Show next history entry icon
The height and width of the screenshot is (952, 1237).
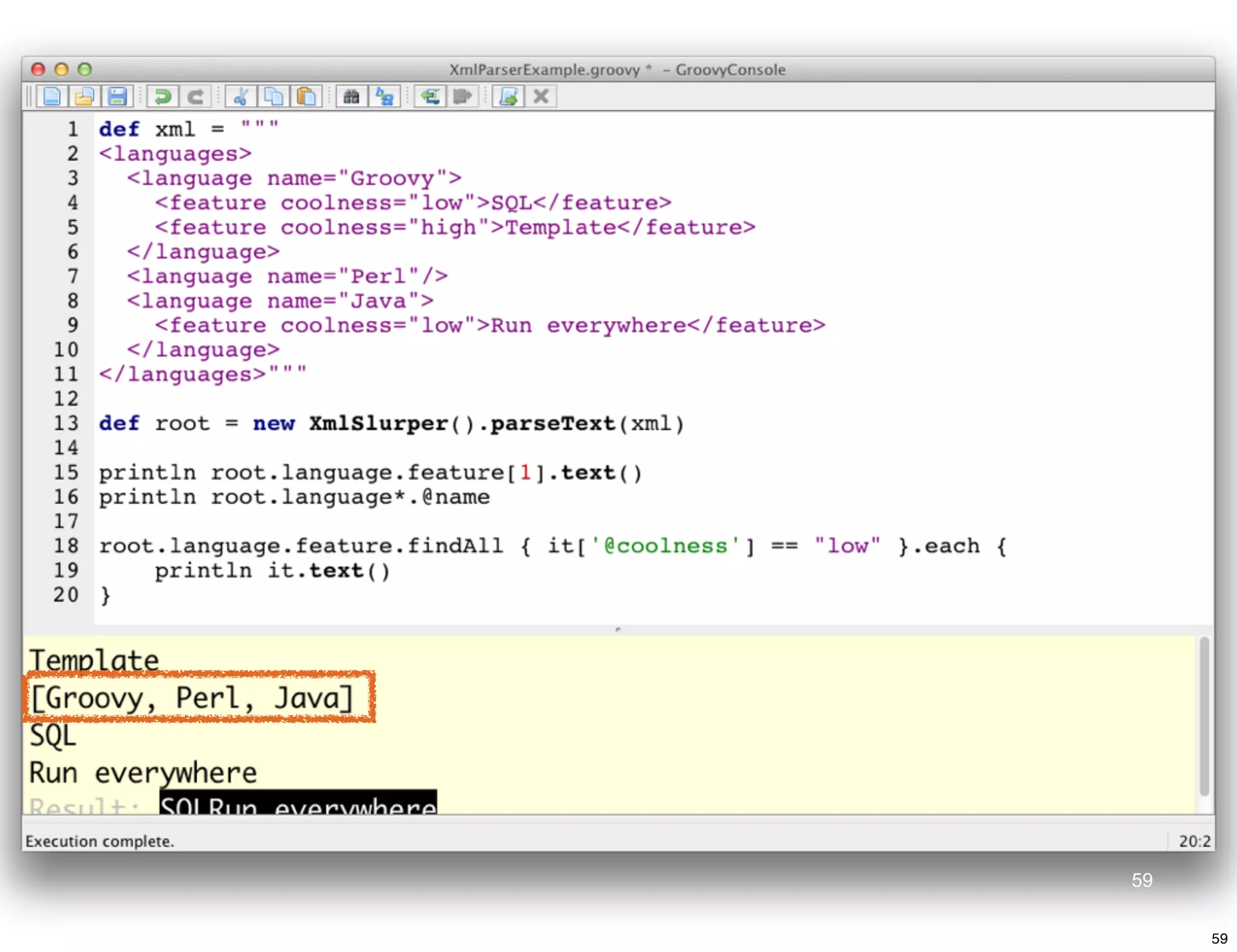[463, 97]
